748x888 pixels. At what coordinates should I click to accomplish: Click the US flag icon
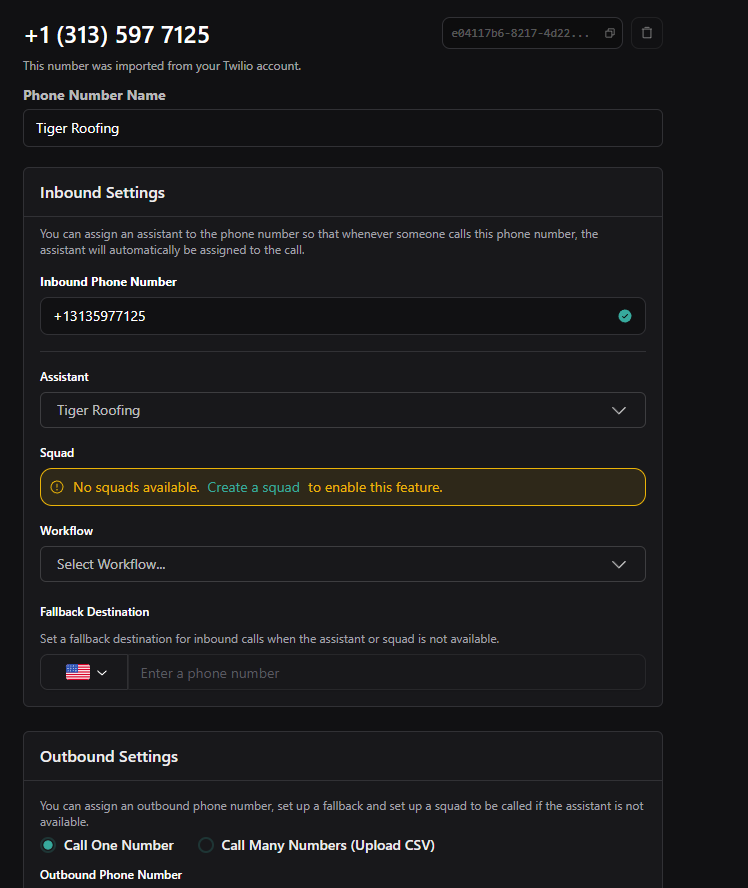78,672
